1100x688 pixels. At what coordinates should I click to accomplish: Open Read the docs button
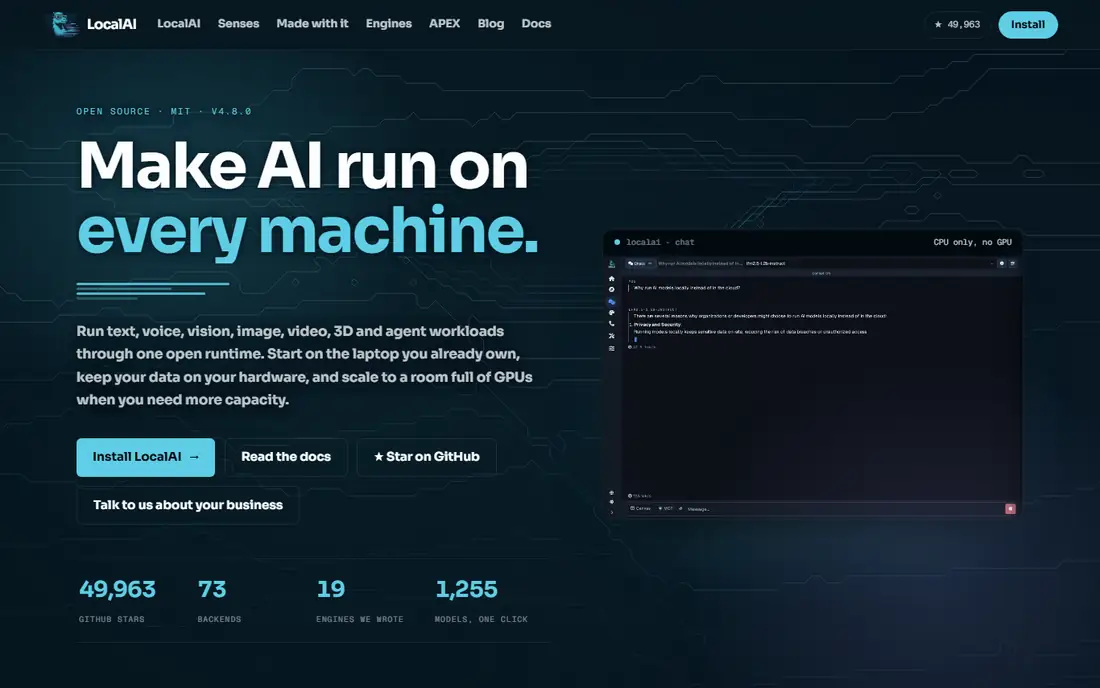286,457
